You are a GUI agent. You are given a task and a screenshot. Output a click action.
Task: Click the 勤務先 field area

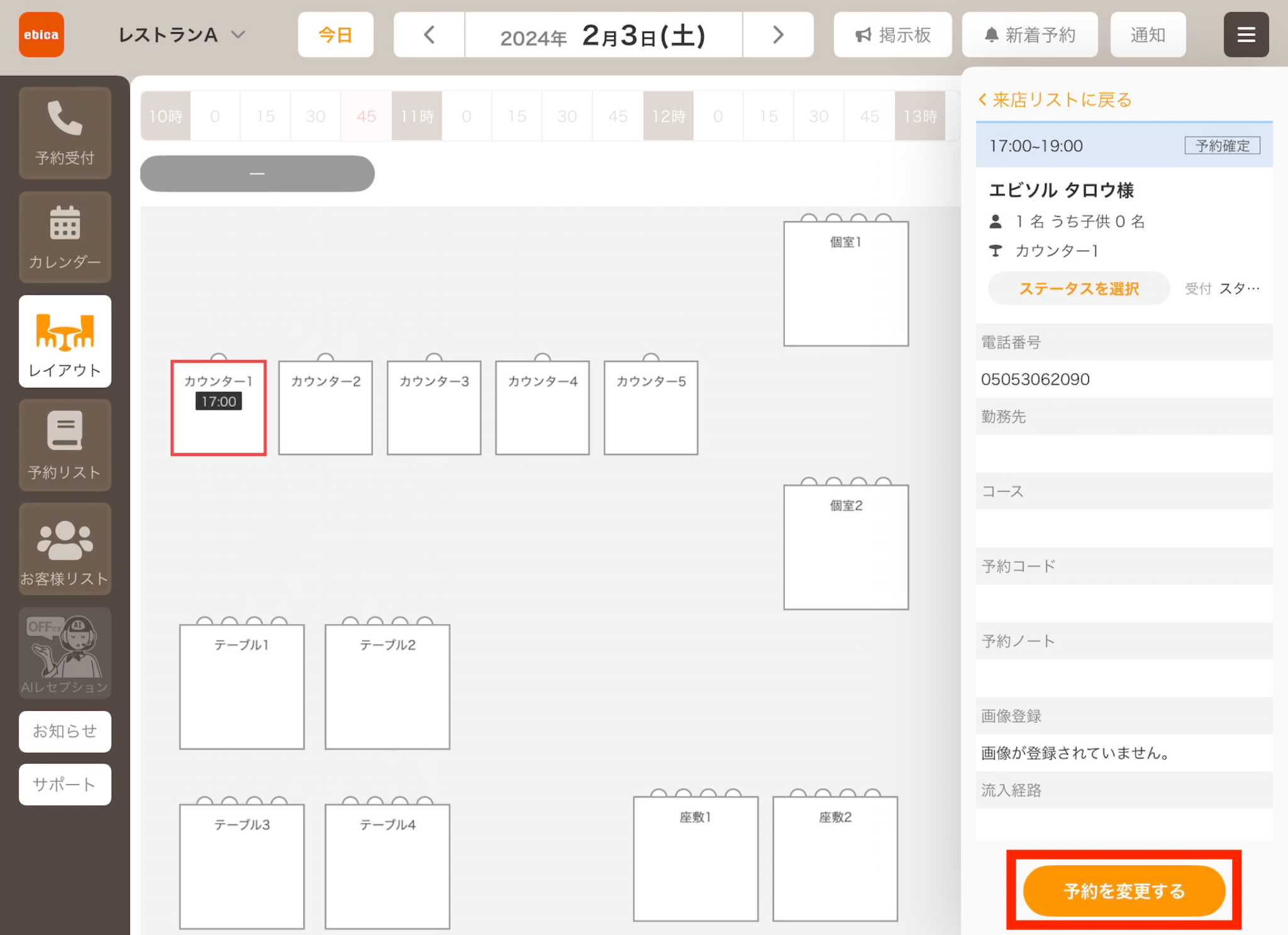[1124, 453]
